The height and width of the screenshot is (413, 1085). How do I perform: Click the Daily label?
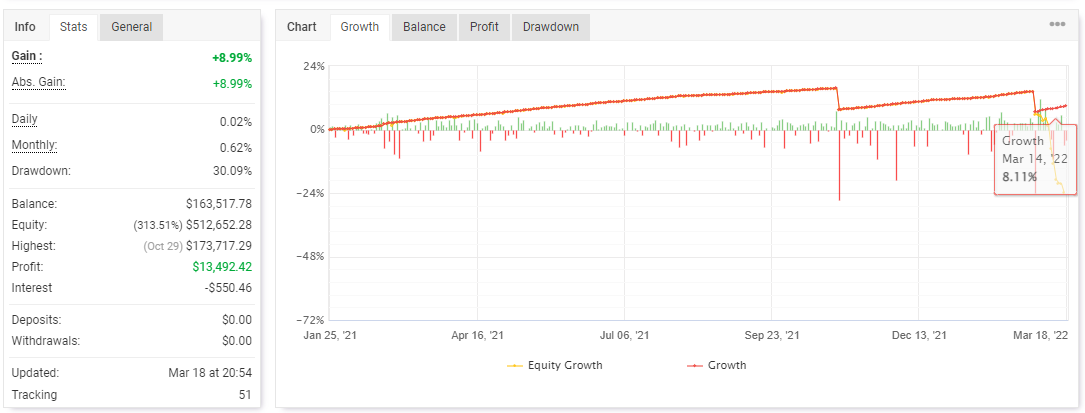25,119
